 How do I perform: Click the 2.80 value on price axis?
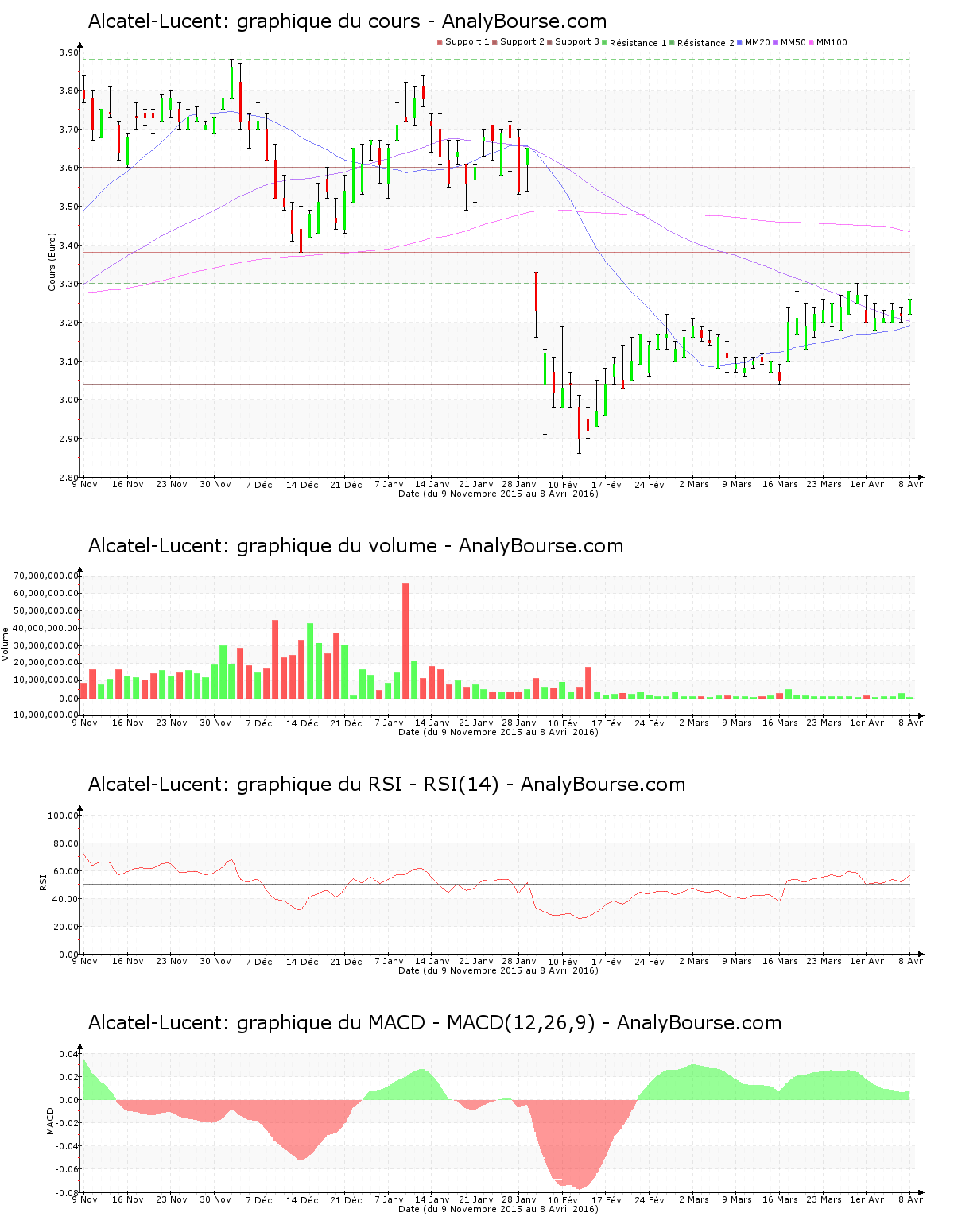pyautogui.click(x=69, y=478)
